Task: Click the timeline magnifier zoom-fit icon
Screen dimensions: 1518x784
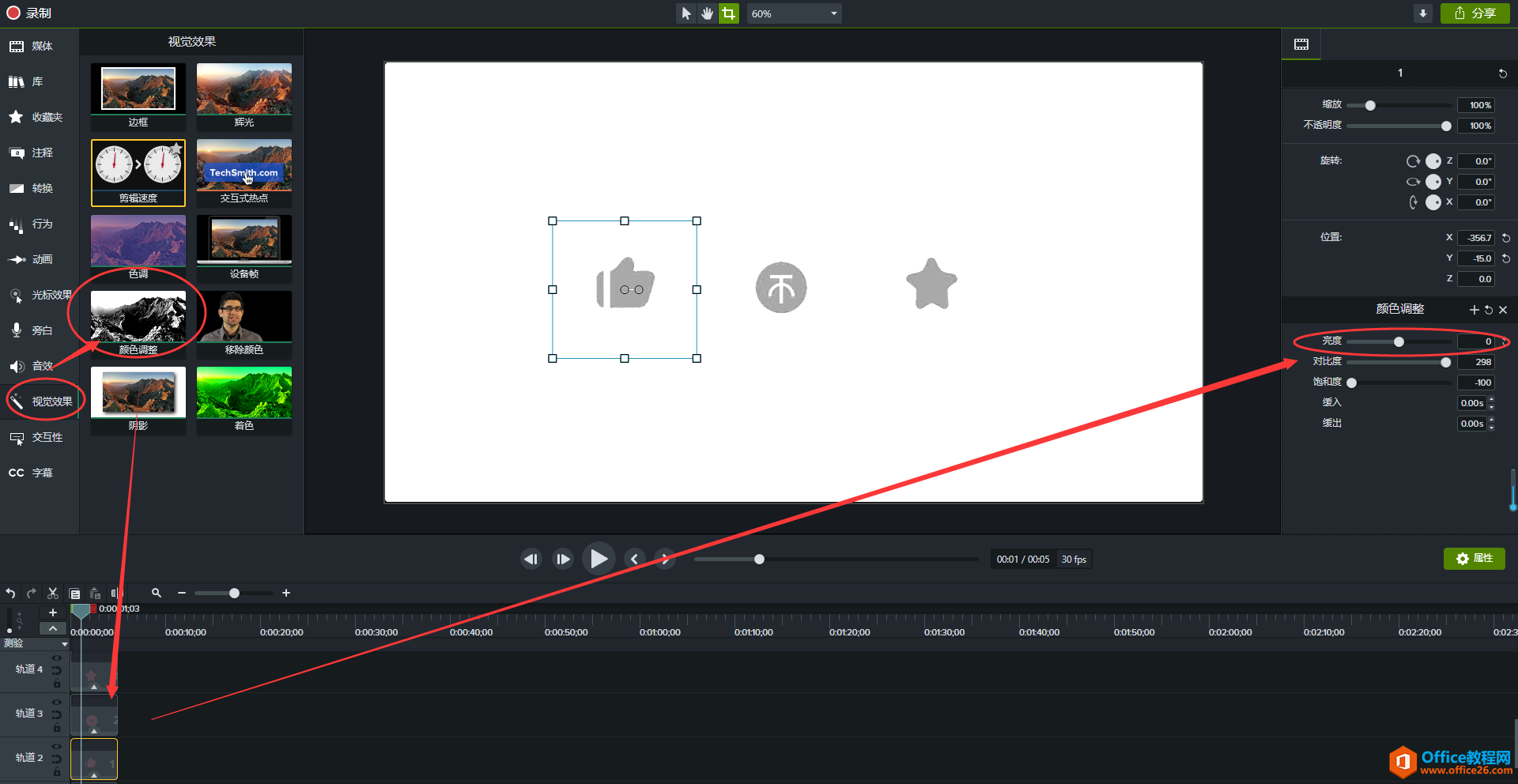Action: [157, 593]
